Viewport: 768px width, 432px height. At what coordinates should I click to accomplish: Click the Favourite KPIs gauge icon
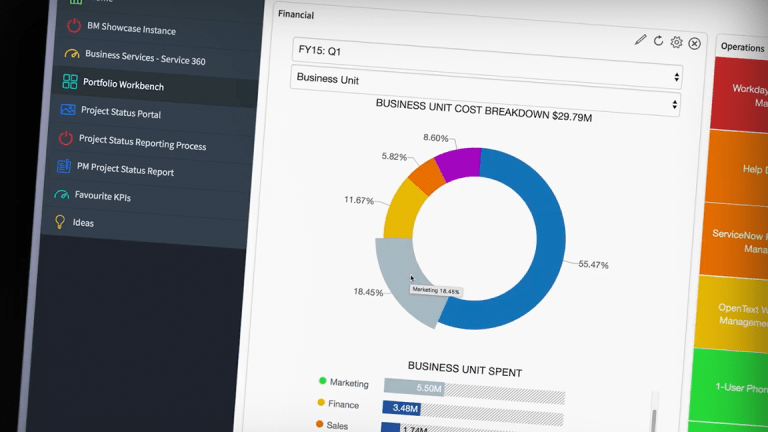62,194
